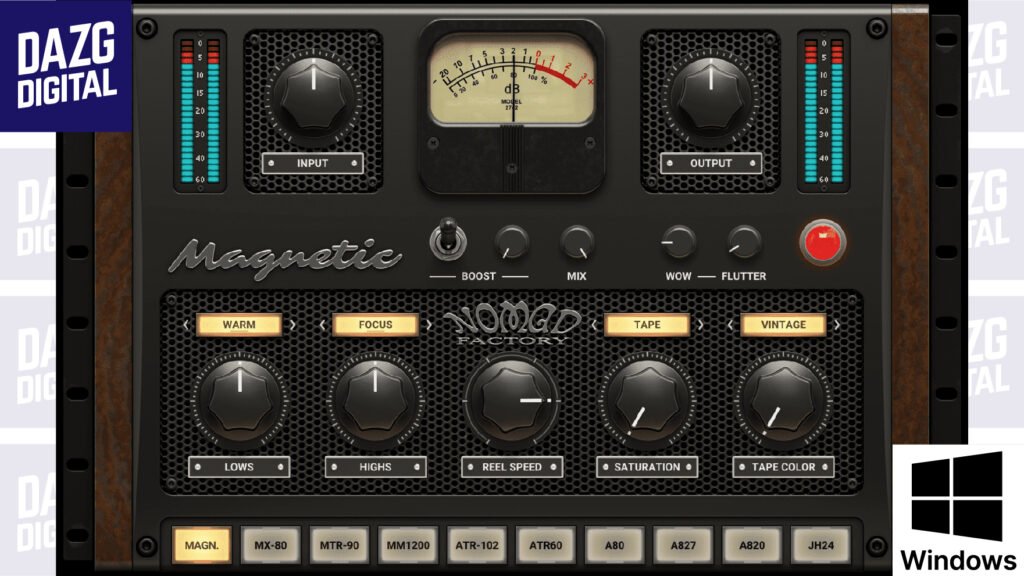Select the ATR-102 tape machine preset
The image size is (1024, 576).
(477, 545)
